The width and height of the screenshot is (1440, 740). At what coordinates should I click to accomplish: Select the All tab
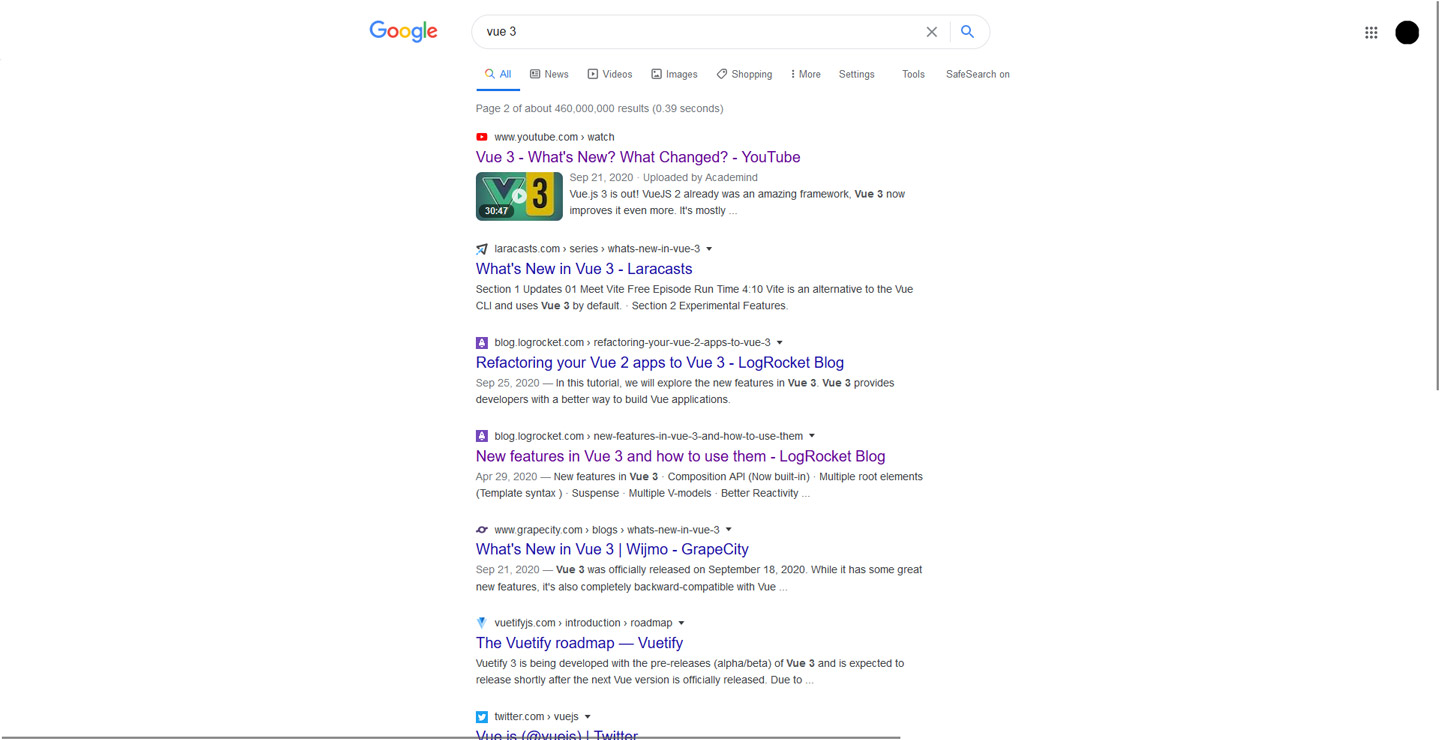[498, 74]
